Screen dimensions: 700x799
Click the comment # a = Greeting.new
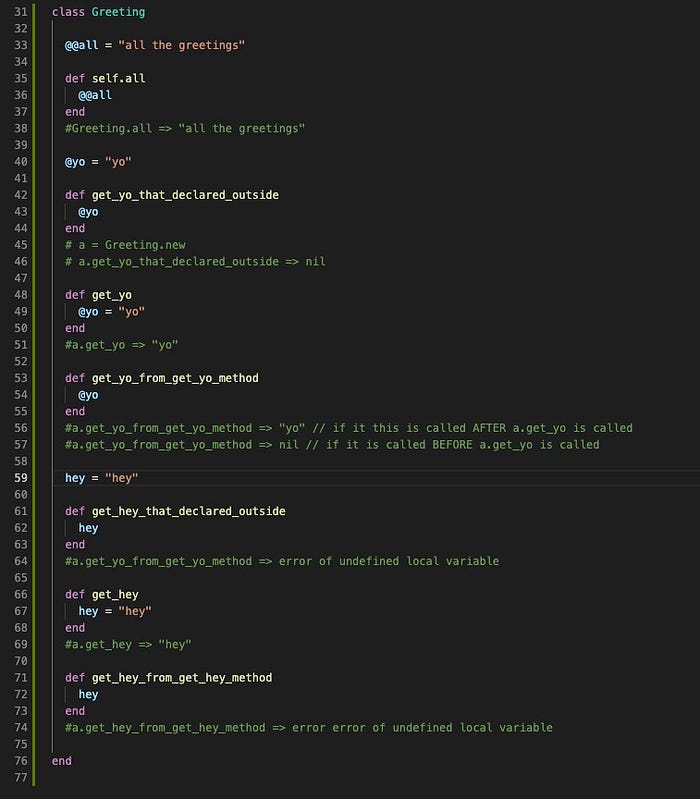pyautogui.click(x=125, y=245)
